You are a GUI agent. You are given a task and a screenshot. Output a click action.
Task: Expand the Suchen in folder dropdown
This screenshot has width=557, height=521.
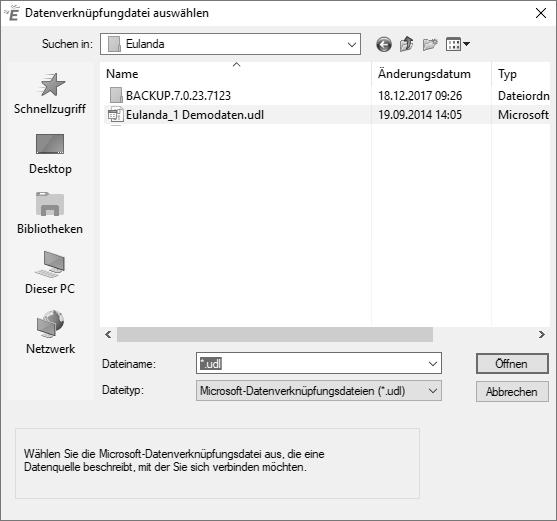point(352,44)
